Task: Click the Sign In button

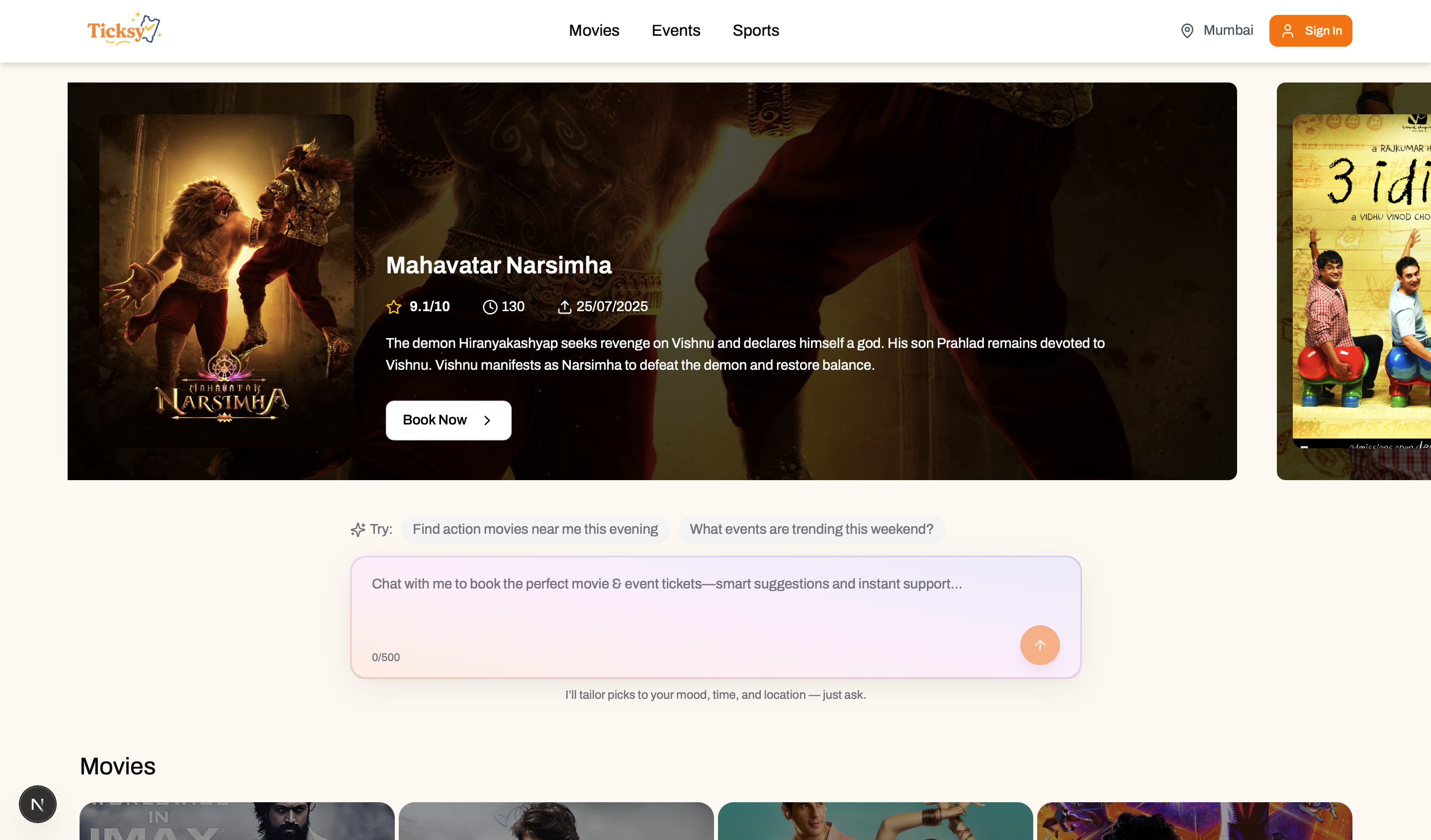Action: [1310, 31]
